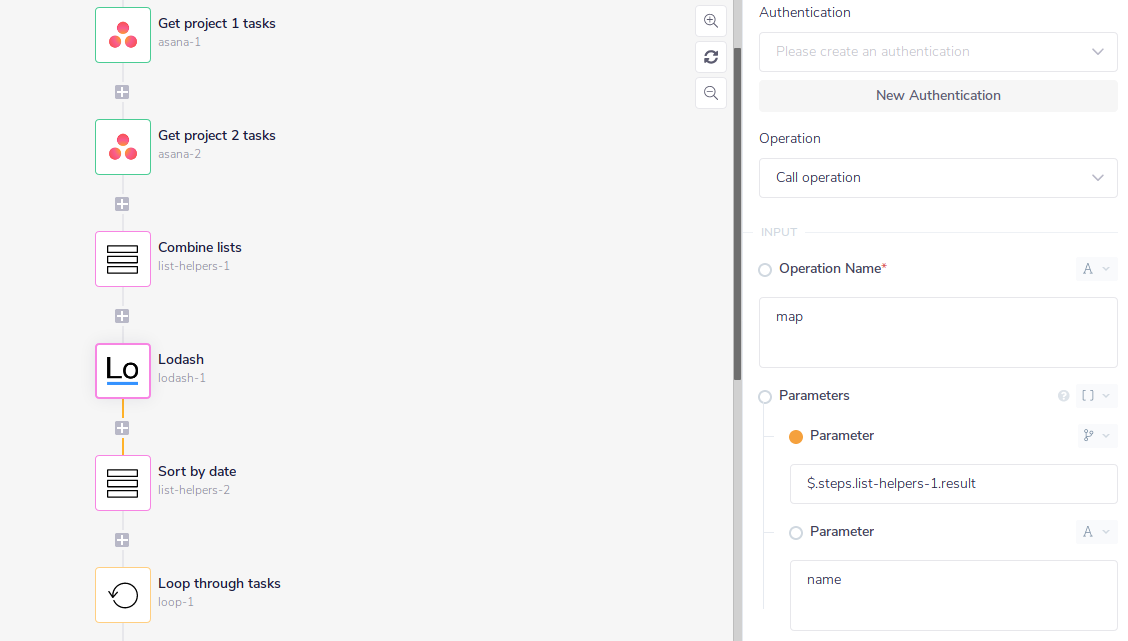Click the Lodash step icon
This screenshot has height=641, width=1128.
122,370
